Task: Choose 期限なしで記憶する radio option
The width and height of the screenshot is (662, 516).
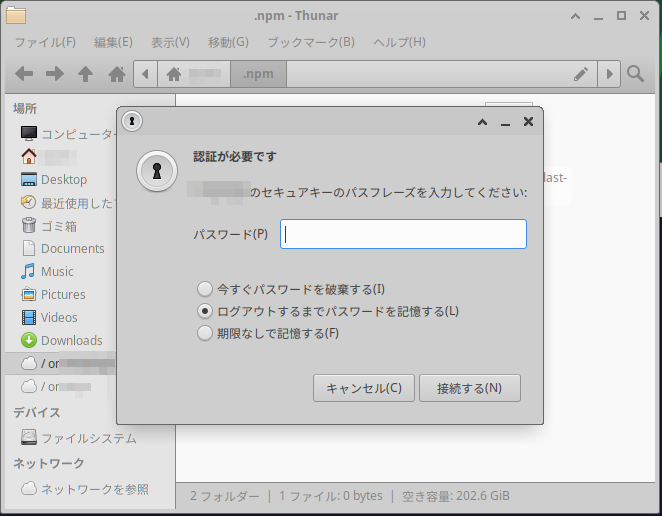Action: pos(206,333)
